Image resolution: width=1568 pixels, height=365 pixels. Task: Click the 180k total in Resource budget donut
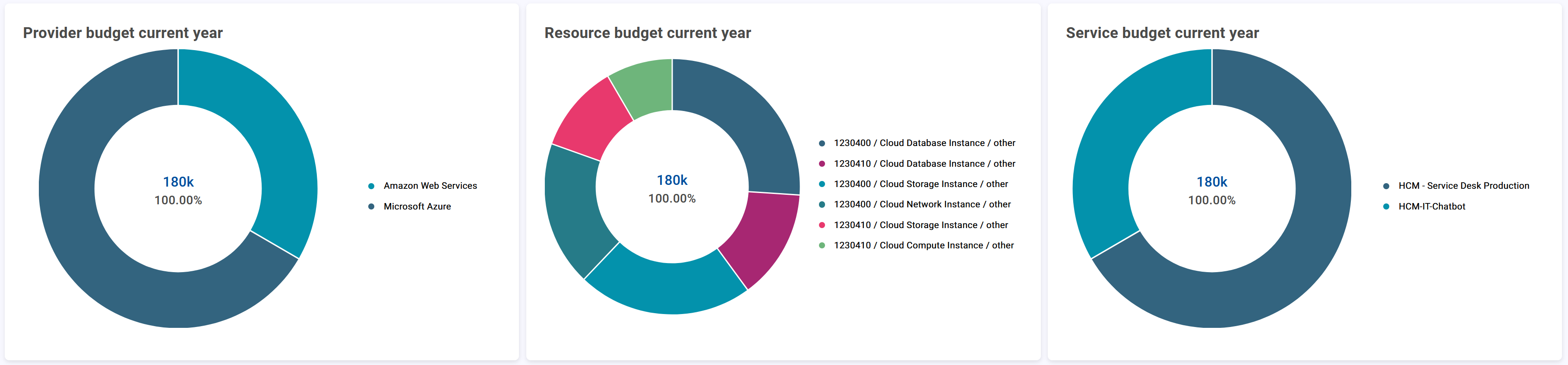[672, 181]
